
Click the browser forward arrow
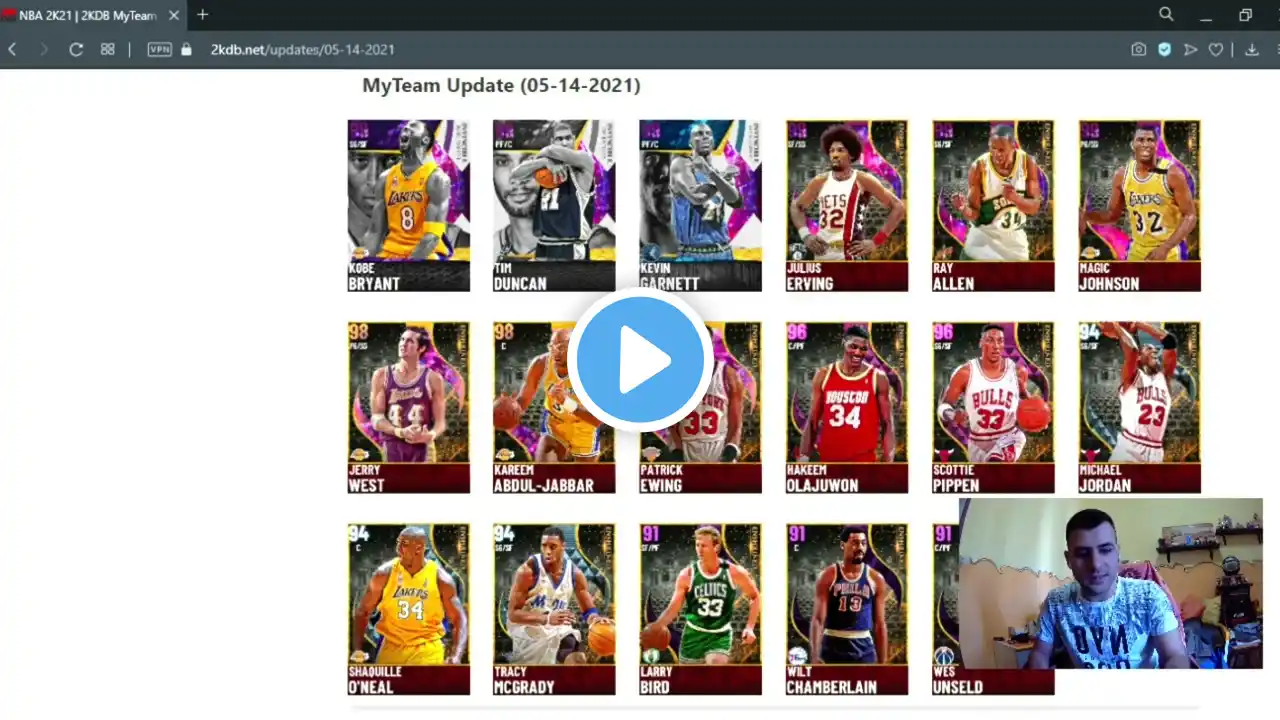(43, 49)
